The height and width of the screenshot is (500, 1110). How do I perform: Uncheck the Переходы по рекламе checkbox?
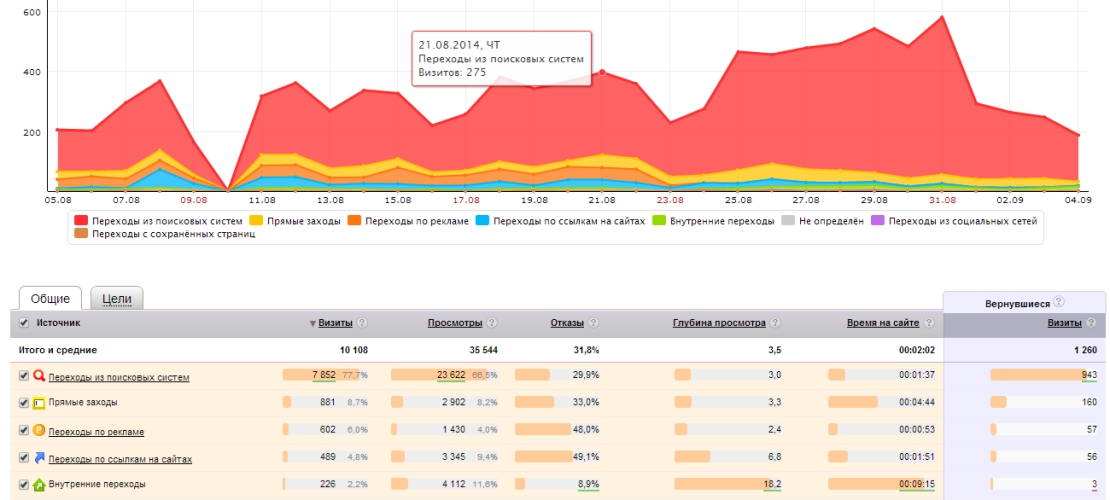click(x=23, y=430)
